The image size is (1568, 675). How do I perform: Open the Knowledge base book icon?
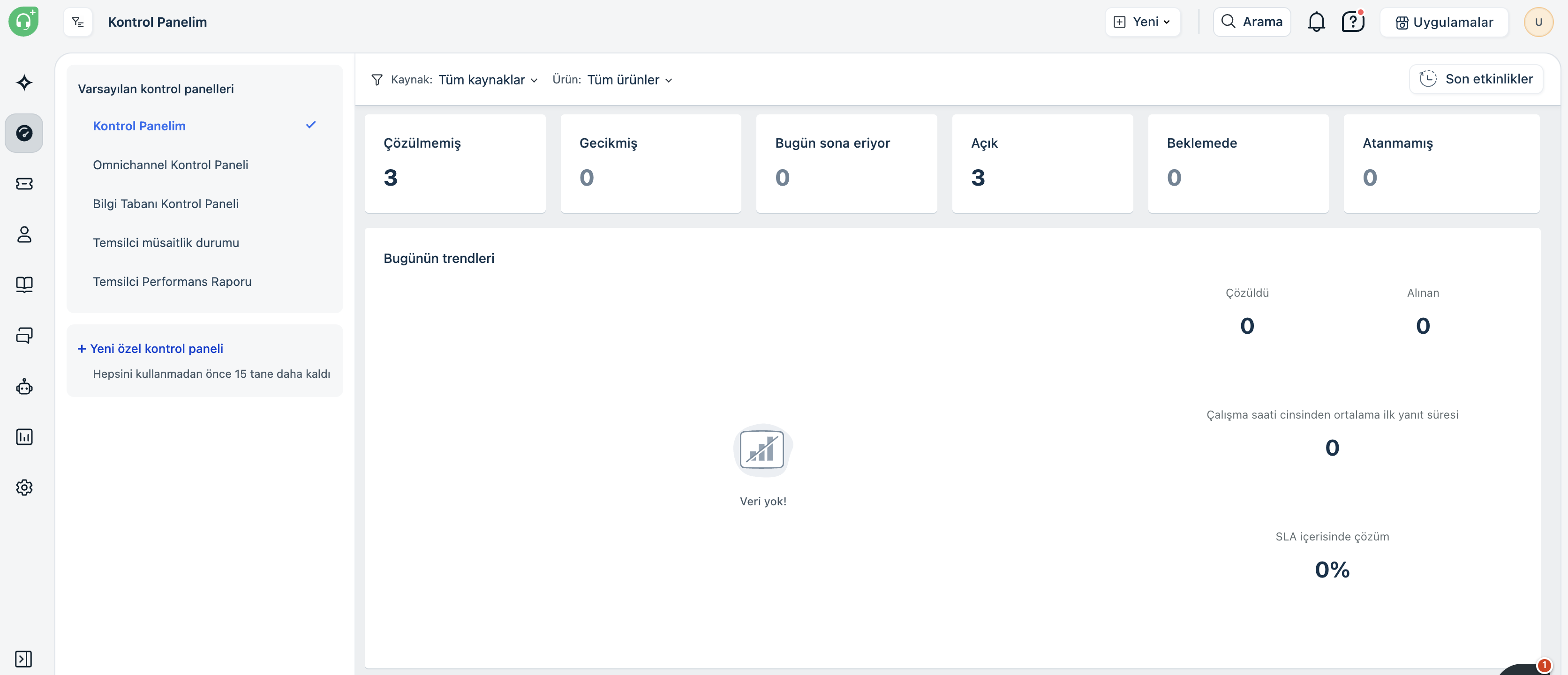pyautogui.click(x=24, y=285)
